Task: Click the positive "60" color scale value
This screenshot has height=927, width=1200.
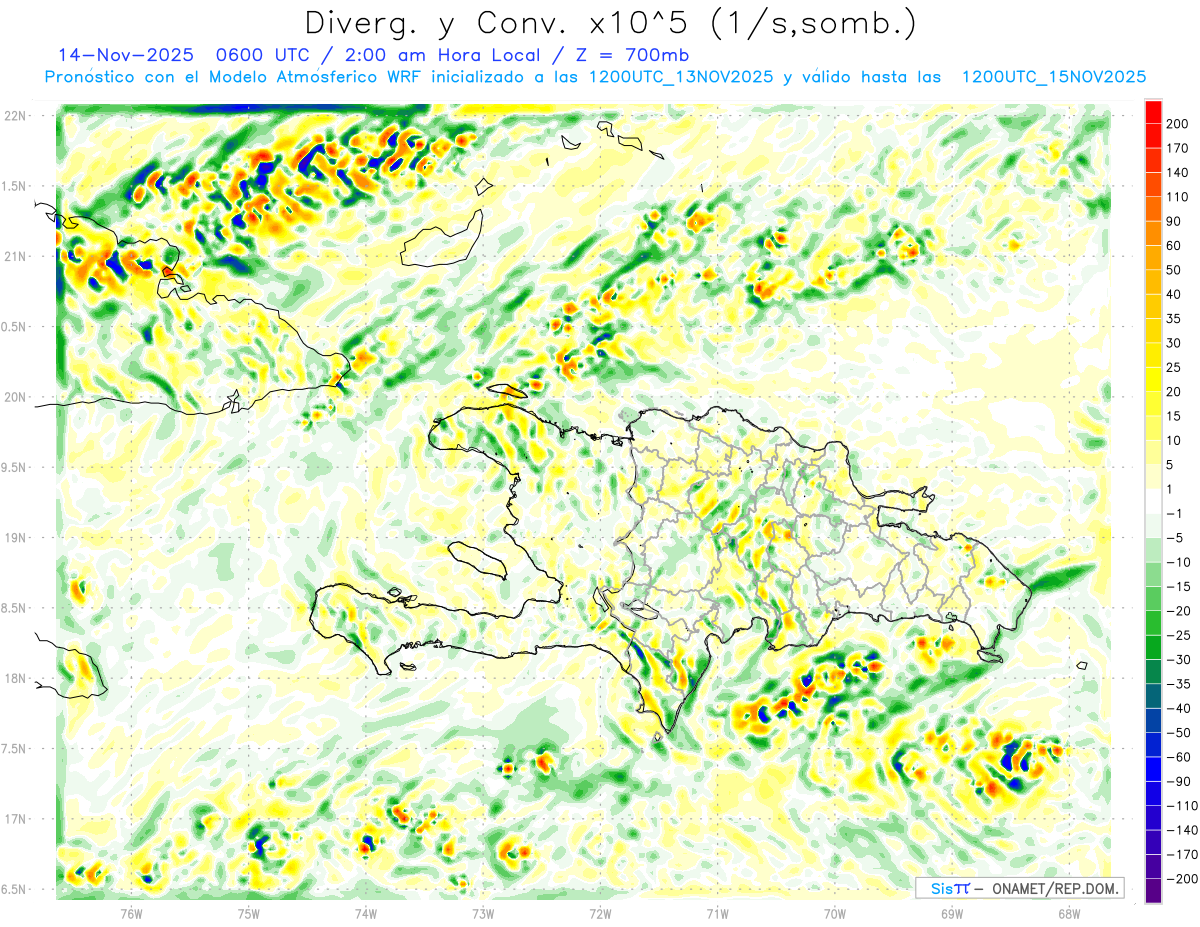Action: [x=1174, y=246]
